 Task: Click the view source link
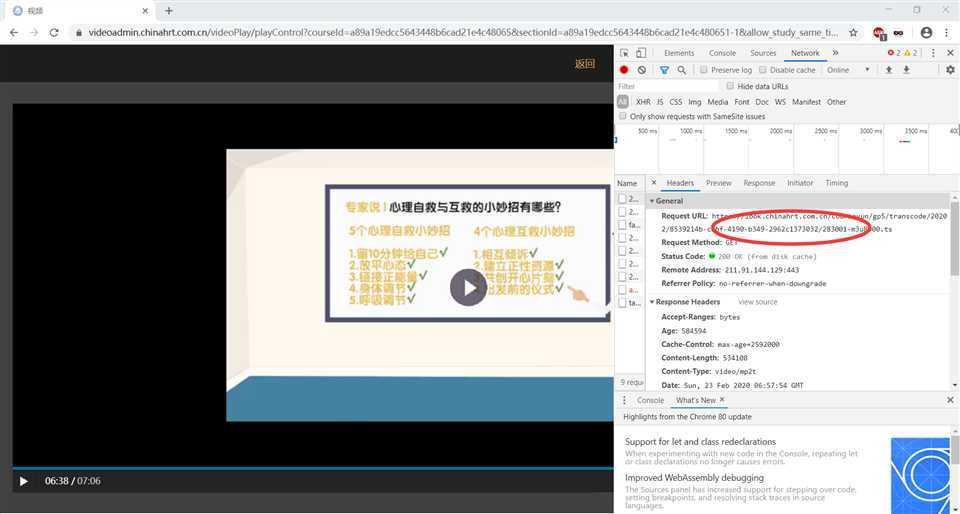757,302
